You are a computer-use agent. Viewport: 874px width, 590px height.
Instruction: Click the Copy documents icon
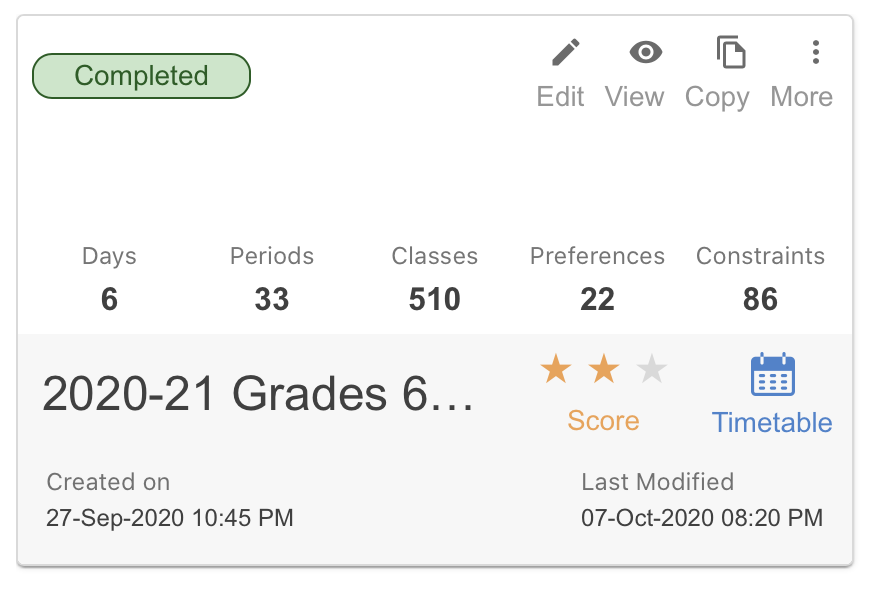coord(731,52)
